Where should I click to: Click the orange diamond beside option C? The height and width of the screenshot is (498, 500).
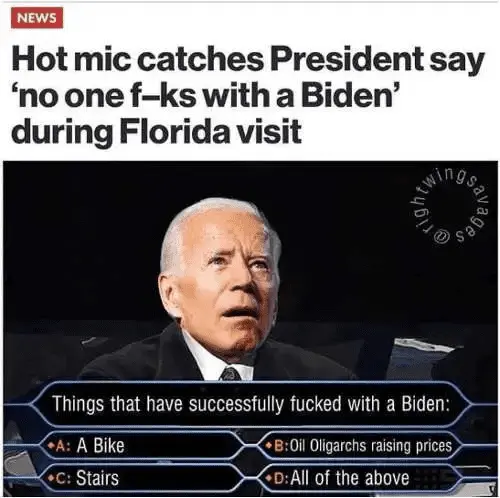(x=51, y=478)
